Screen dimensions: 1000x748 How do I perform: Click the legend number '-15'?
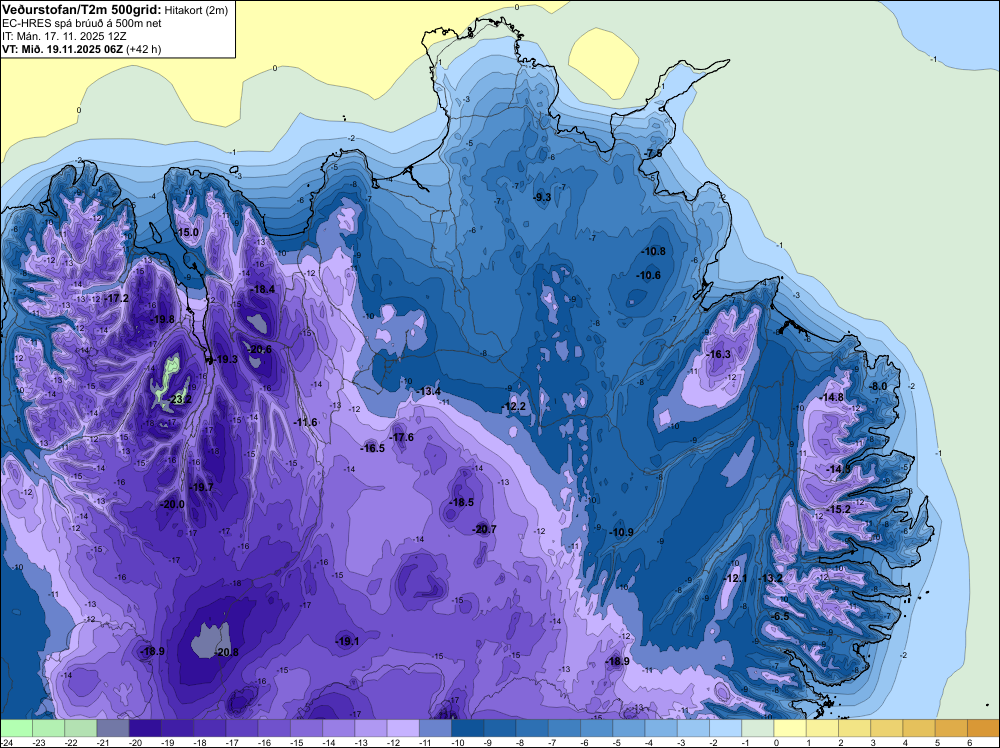coord(297,742)
